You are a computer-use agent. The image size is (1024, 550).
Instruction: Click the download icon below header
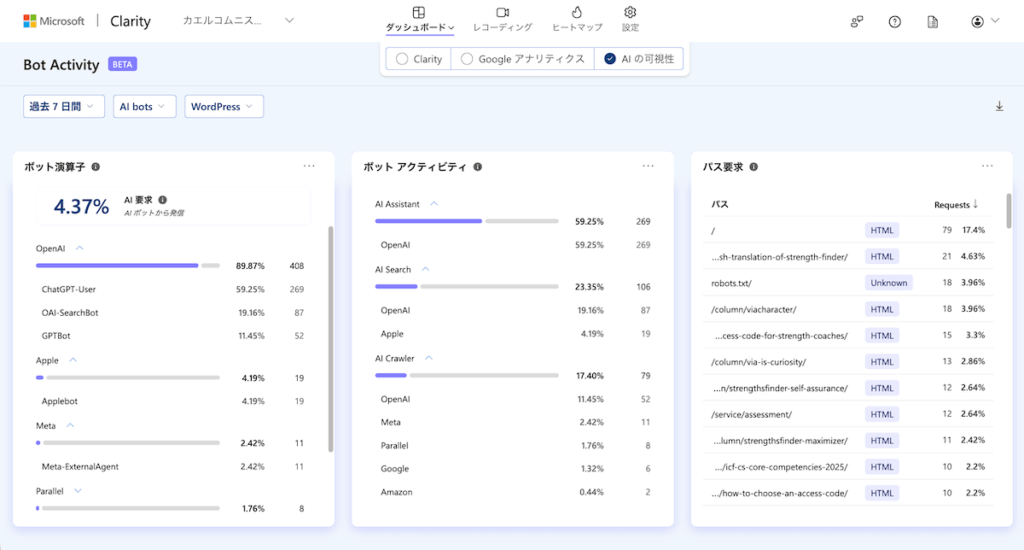[999, 106]
